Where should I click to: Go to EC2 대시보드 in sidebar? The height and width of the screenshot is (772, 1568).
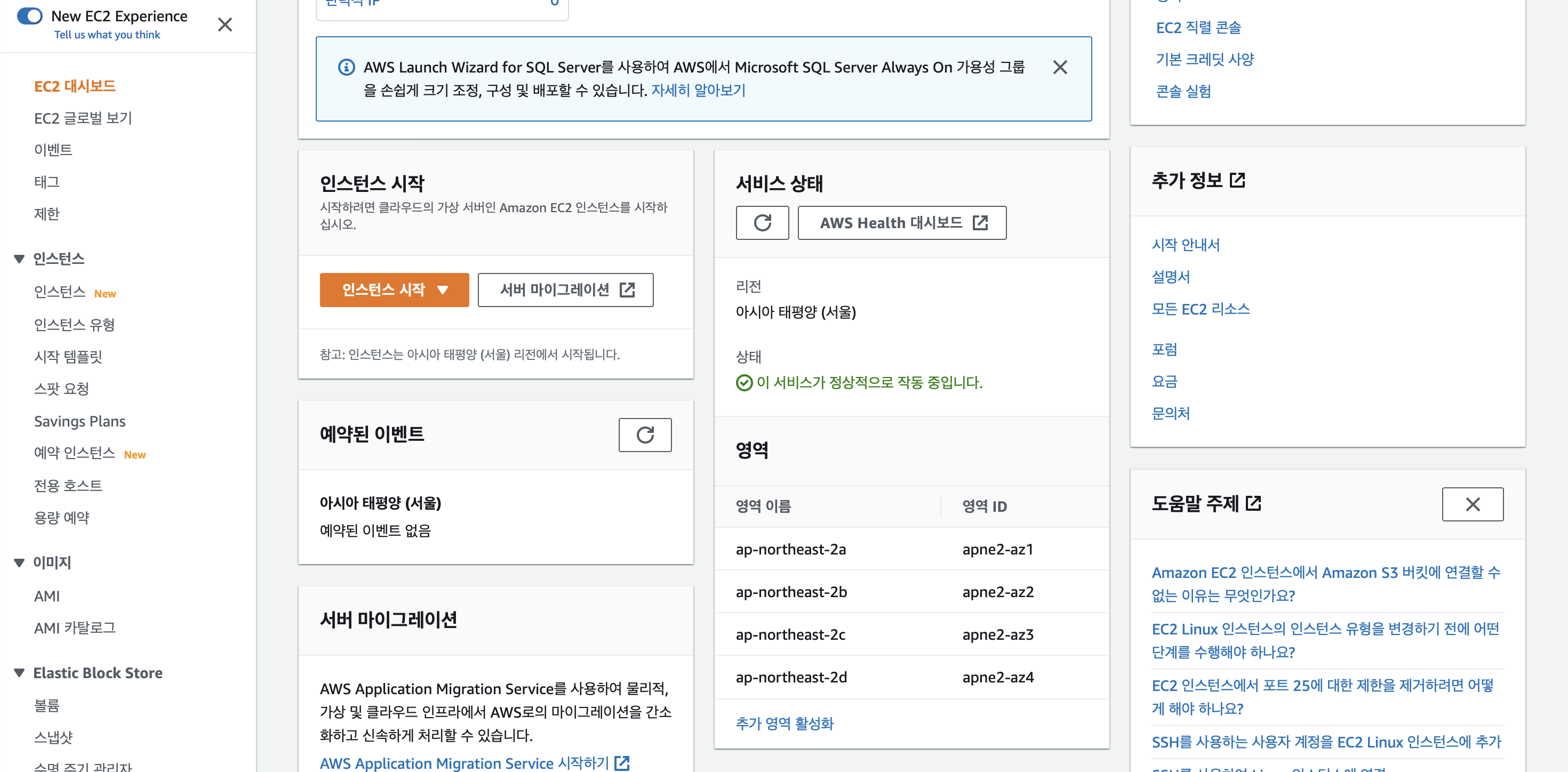click(74, 86)
